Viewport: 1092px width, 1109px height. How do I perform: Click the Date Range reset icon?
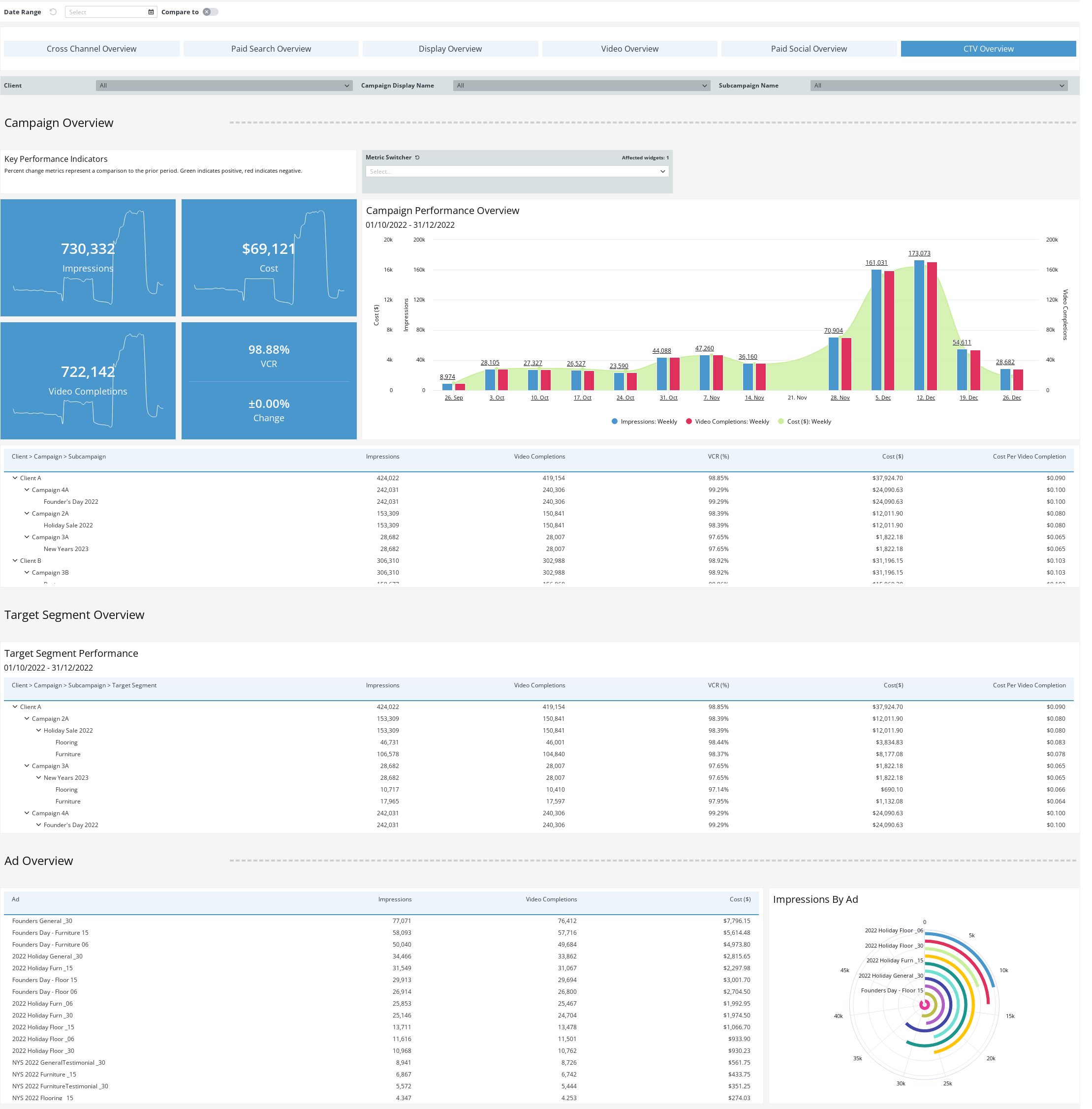[53, 12]
